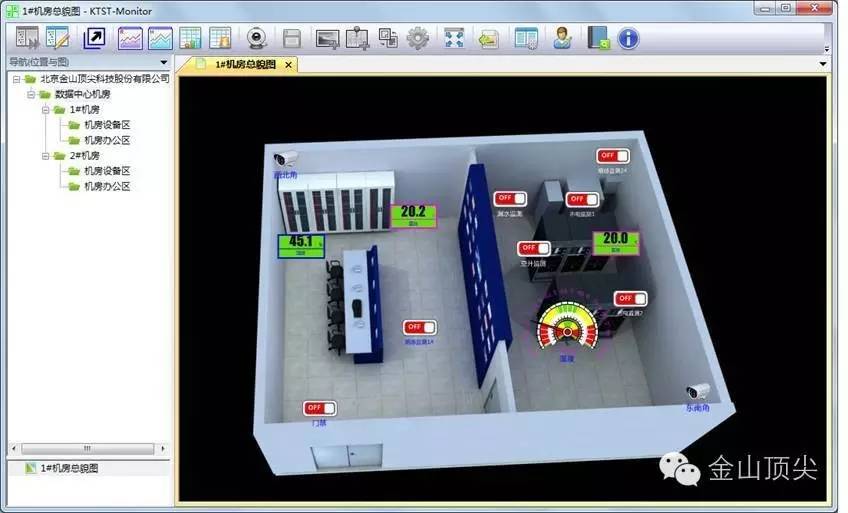
Task: Click the user account icon in toolbar
Action: pyautogui.click(x=563, y=39)
